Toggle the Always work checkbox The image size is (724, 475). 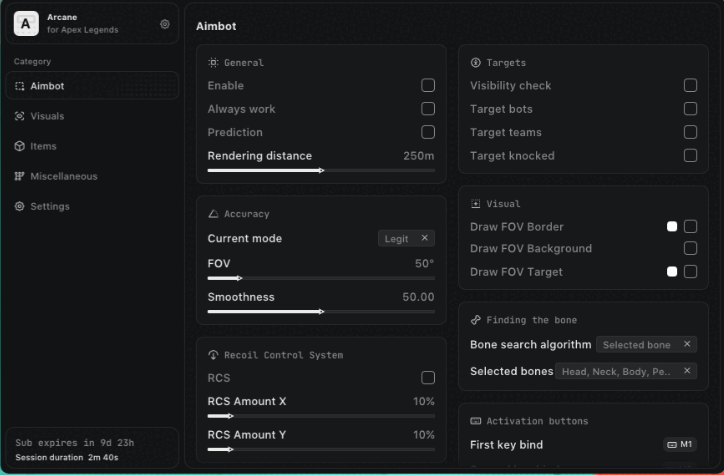(428, 108)
